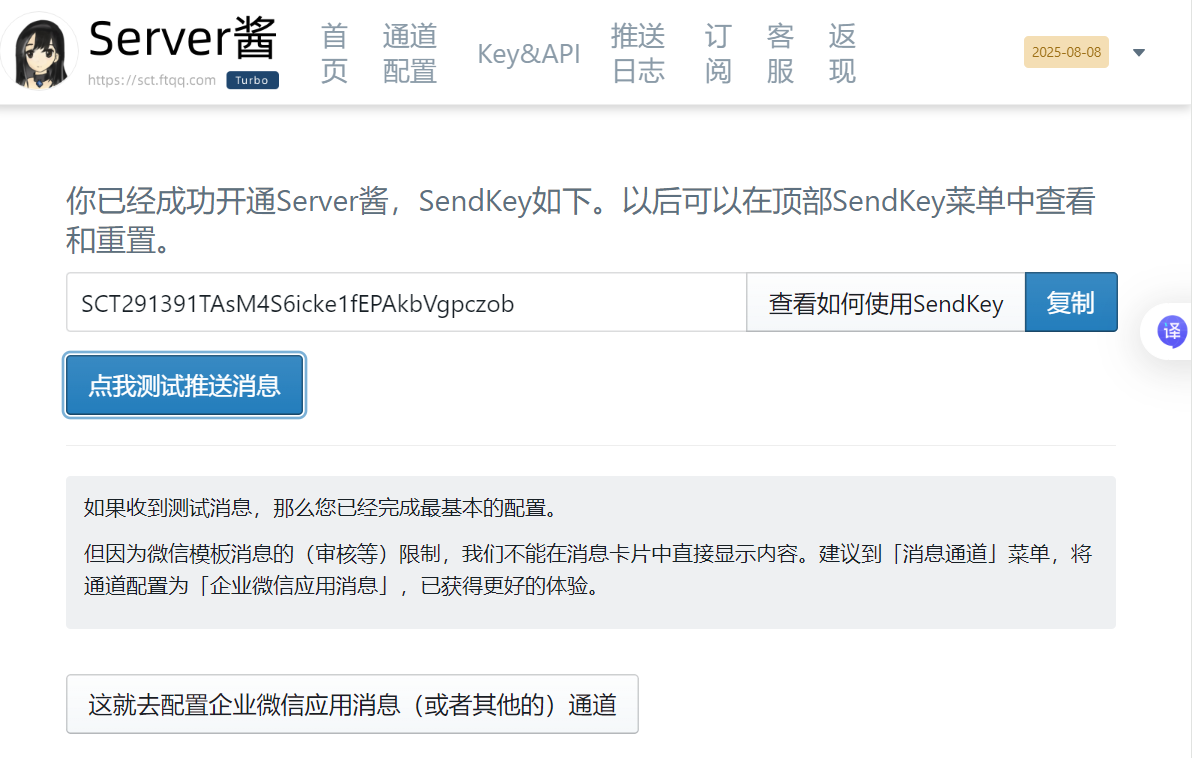The image size is (1195, 758).
Task: Open the 订阅 subscription menu
Action: click(718, 53)
